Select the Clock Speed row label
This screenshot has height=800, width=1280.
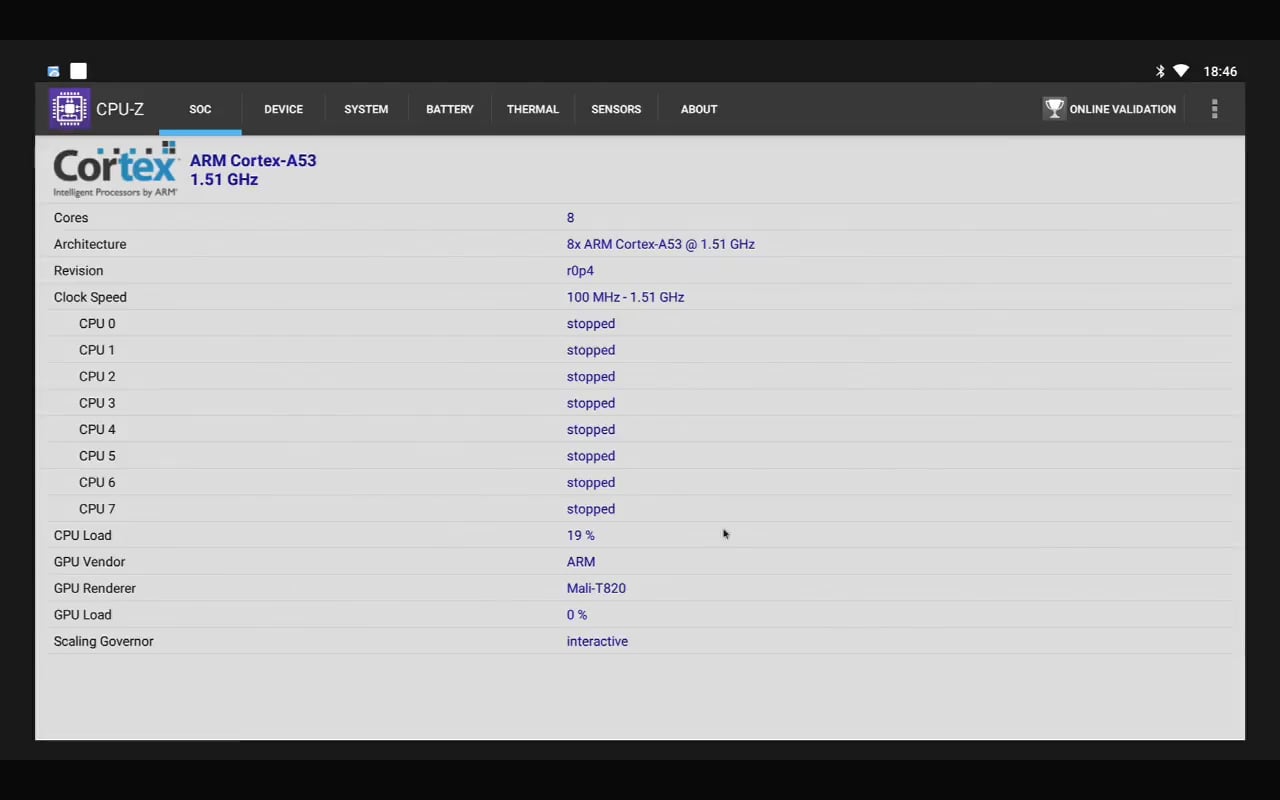point(90,297)
